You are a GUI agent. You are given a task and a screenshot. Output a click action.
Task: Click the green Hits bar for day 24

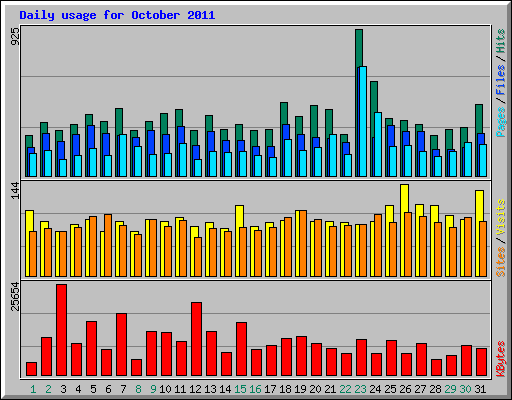(374, 97)
